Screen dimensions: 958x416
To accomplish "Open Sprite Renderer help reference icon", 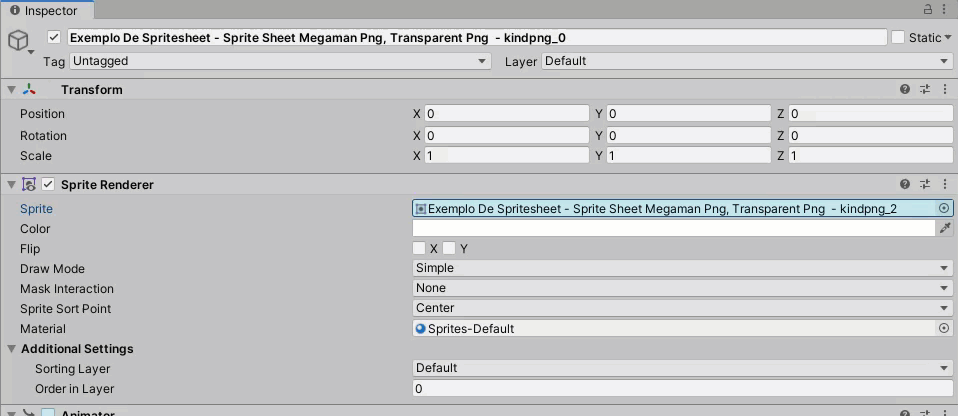I will tap(905, 184).
